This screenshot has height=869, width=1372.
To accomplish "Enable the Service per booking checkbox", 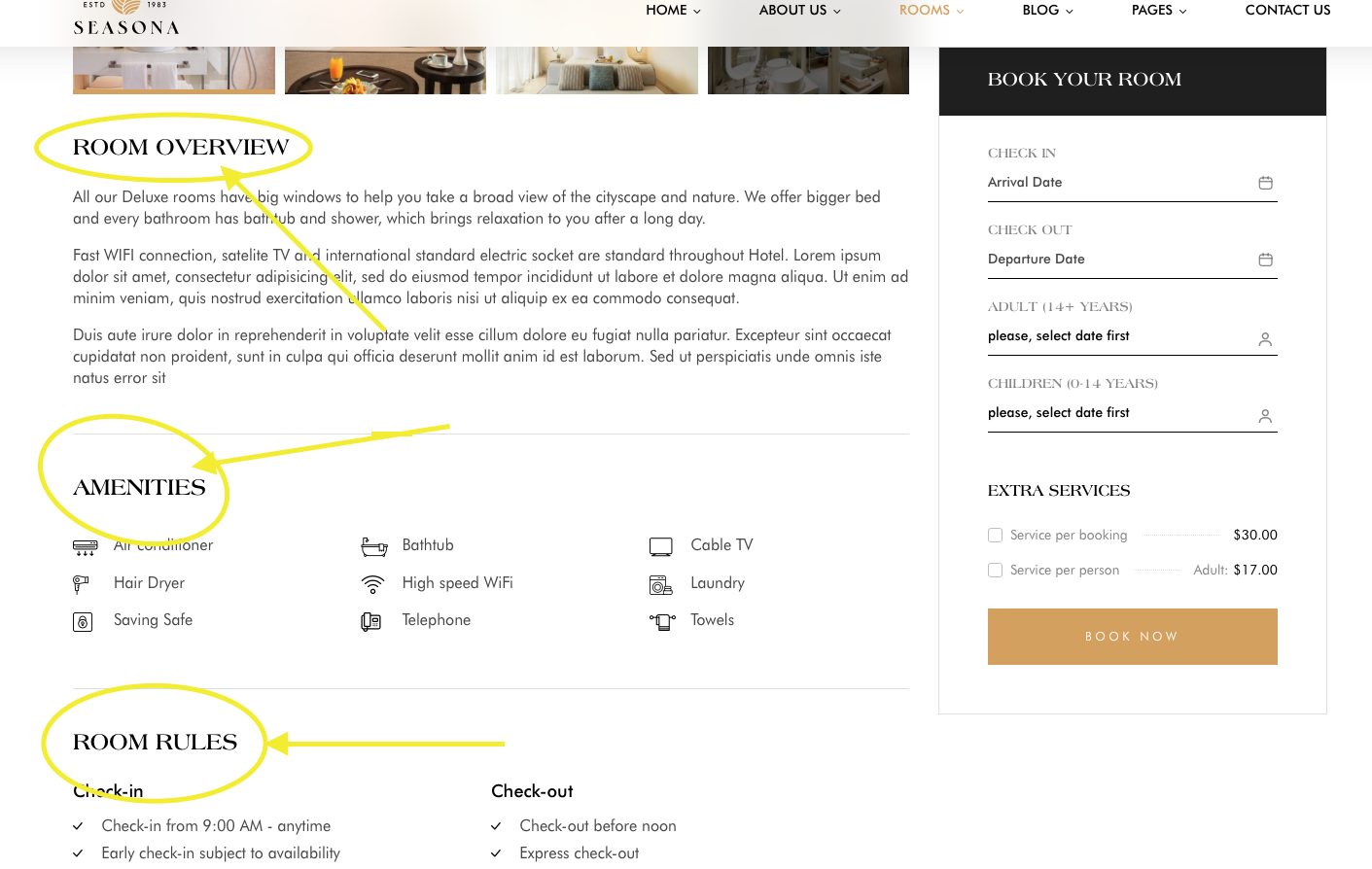I will (x=995, y=536).
